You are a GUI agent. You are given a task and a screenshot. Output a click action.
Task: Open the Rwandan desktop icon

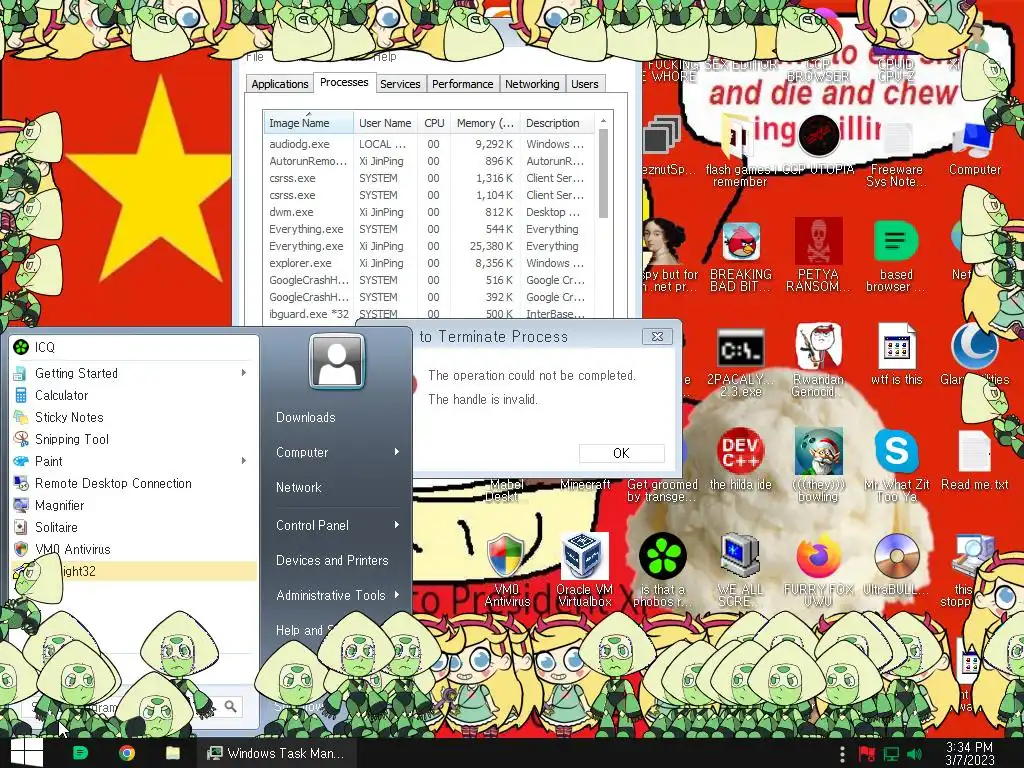coord(818,360)
